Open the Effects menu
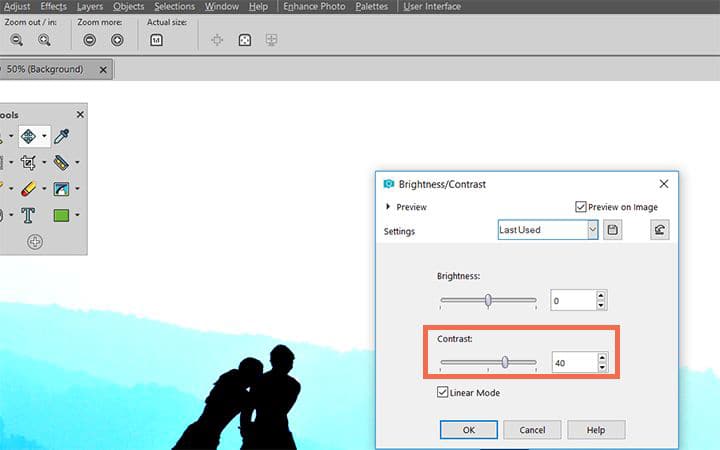This screenshot has height=450, width=720. pos(53,6)
